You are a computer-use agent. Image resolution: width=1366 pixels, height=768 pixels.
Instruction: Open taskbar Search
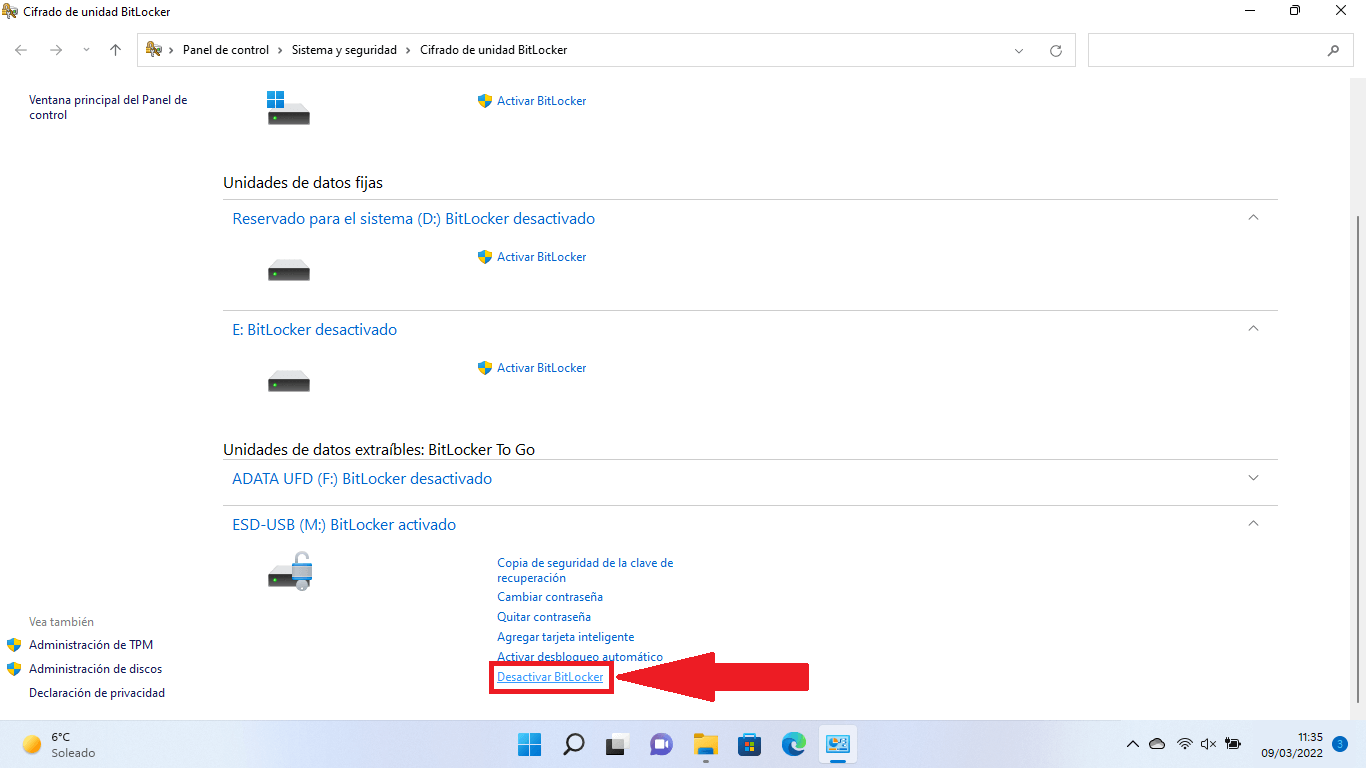click(573, 744)
